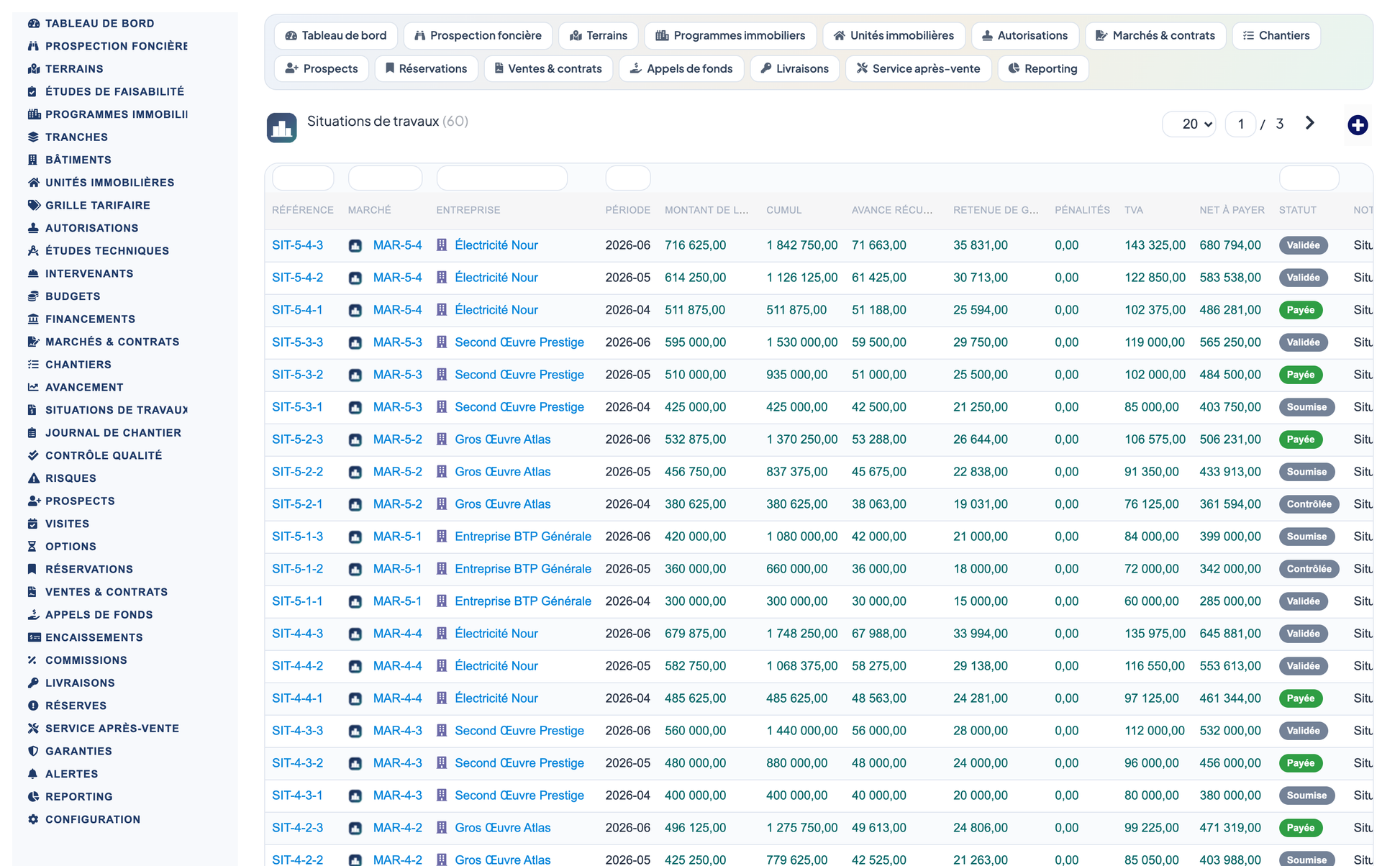Click market icon beside MAR-5-4 in SIT-5-4-3 row

click(355, 245)
